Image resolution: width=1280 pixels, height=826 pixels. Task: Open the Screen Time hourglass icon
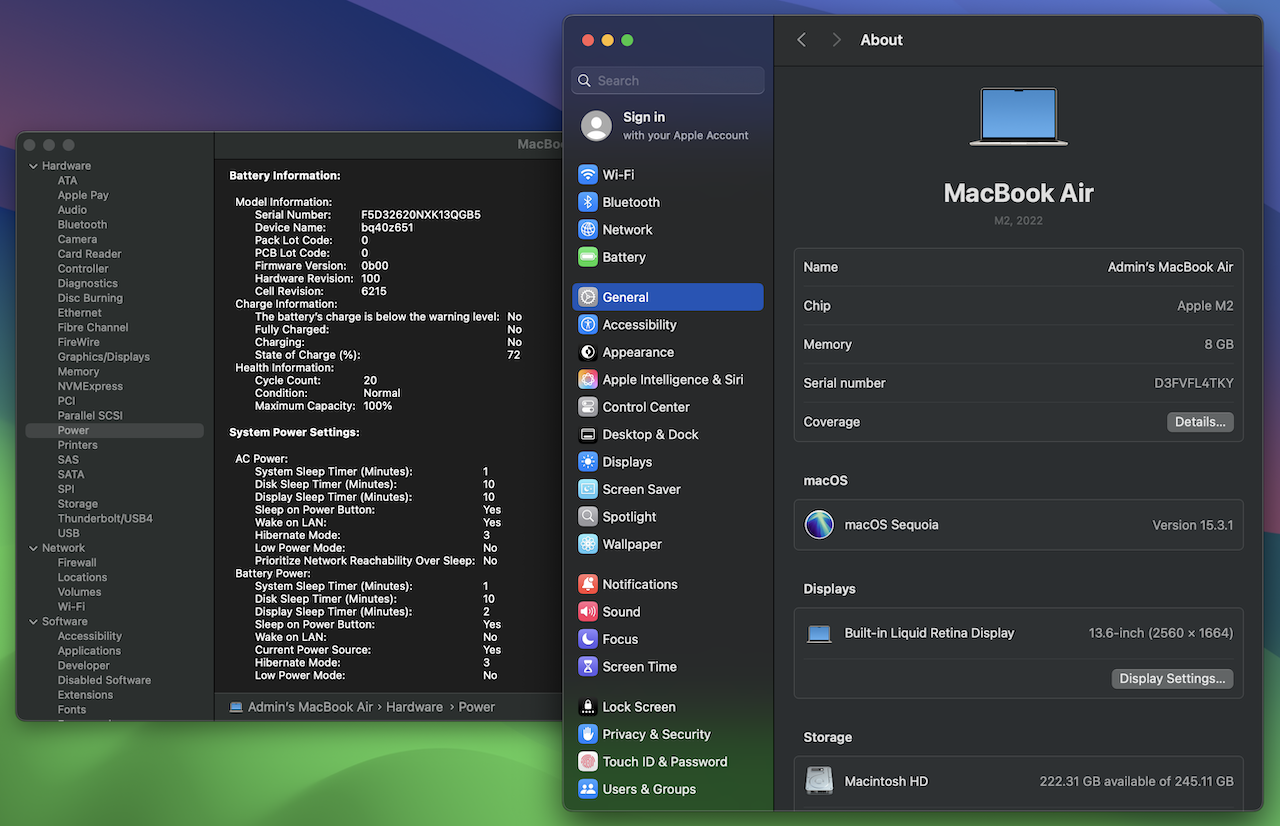coord(588,667)
